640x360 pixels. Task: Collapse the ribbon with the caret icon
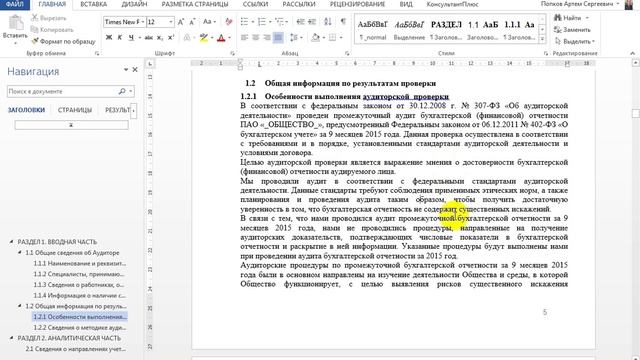click(x=632, y=53)
